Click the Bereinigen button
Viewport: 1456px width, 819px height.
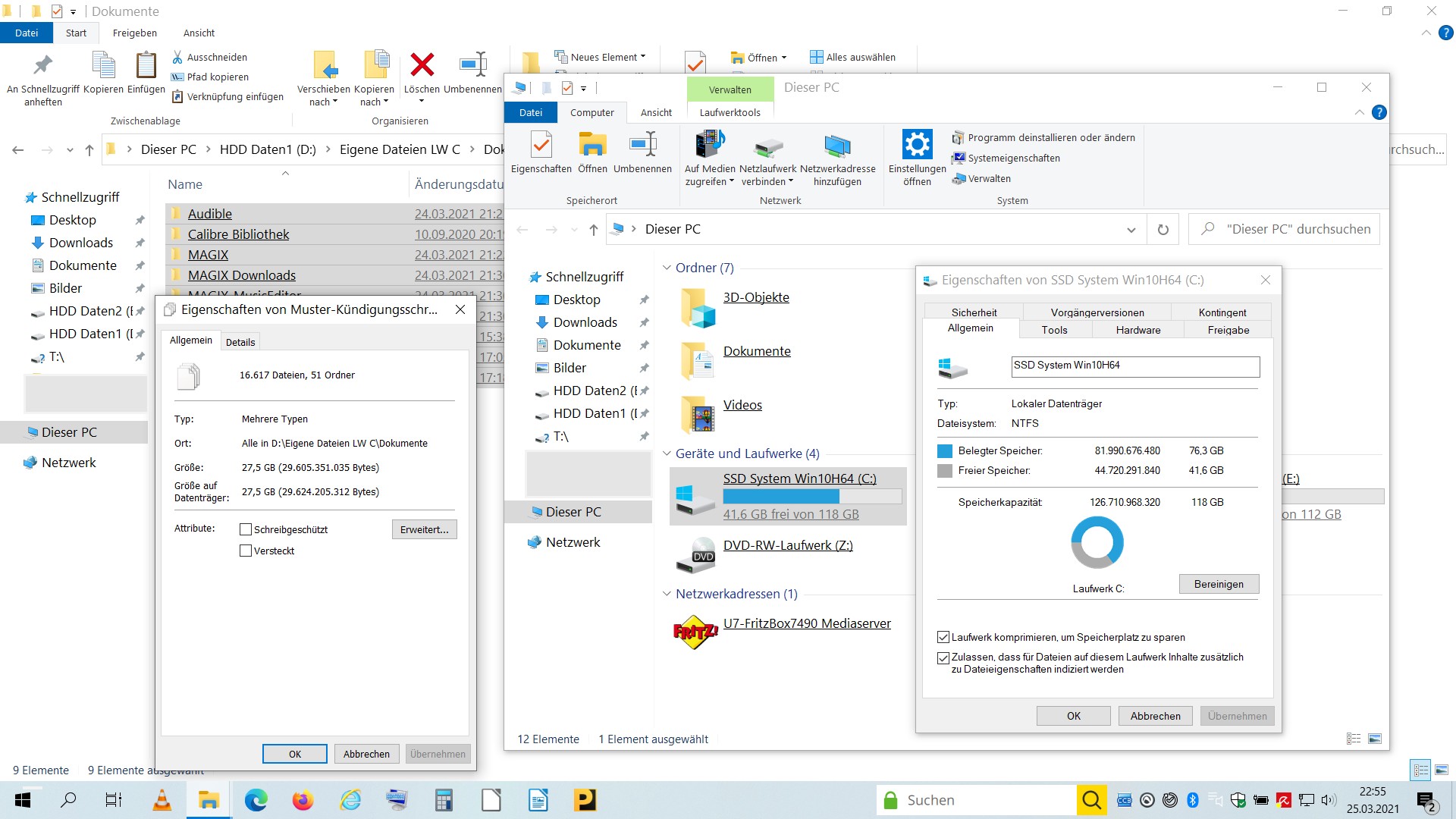point(1218,584)
